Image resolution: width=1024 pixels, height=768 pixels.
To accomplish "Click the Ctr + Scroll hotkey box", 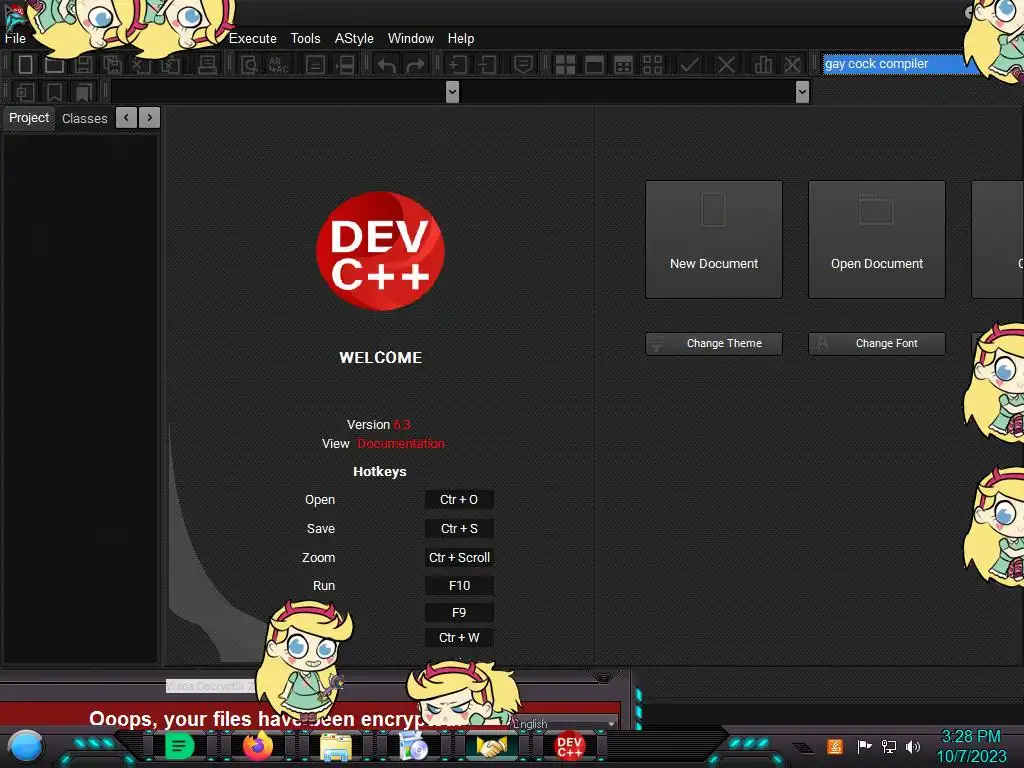I will pos(459,558).
